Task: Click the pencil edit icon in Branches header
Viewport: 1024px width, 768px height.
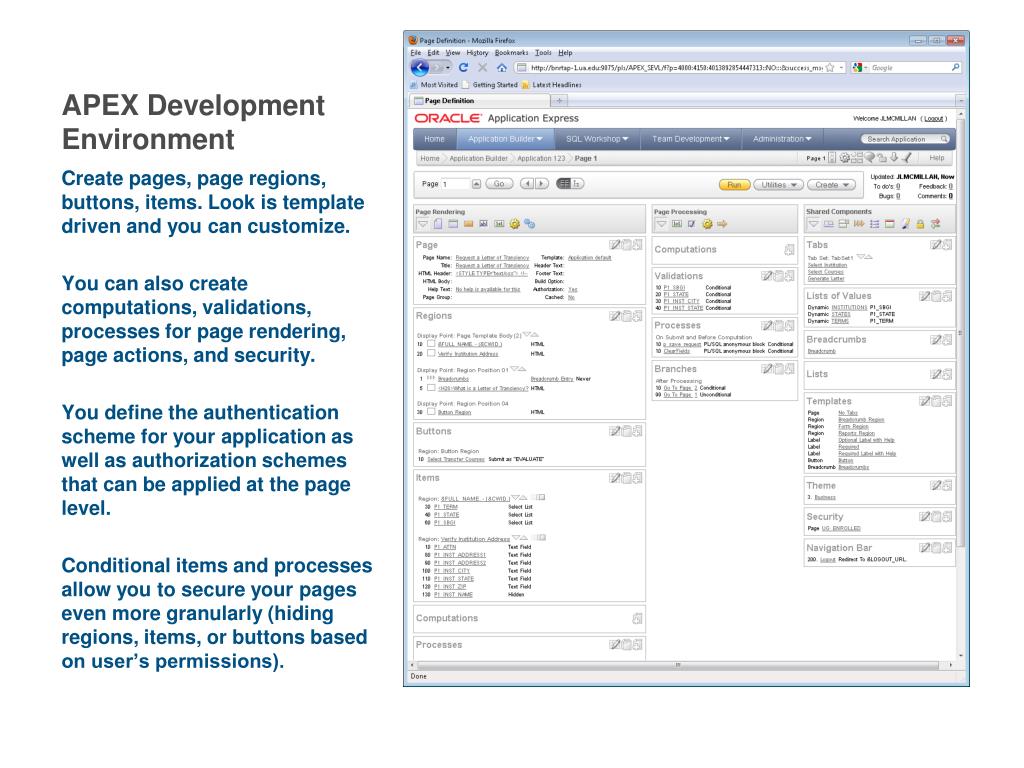Action: pos(767,369)
